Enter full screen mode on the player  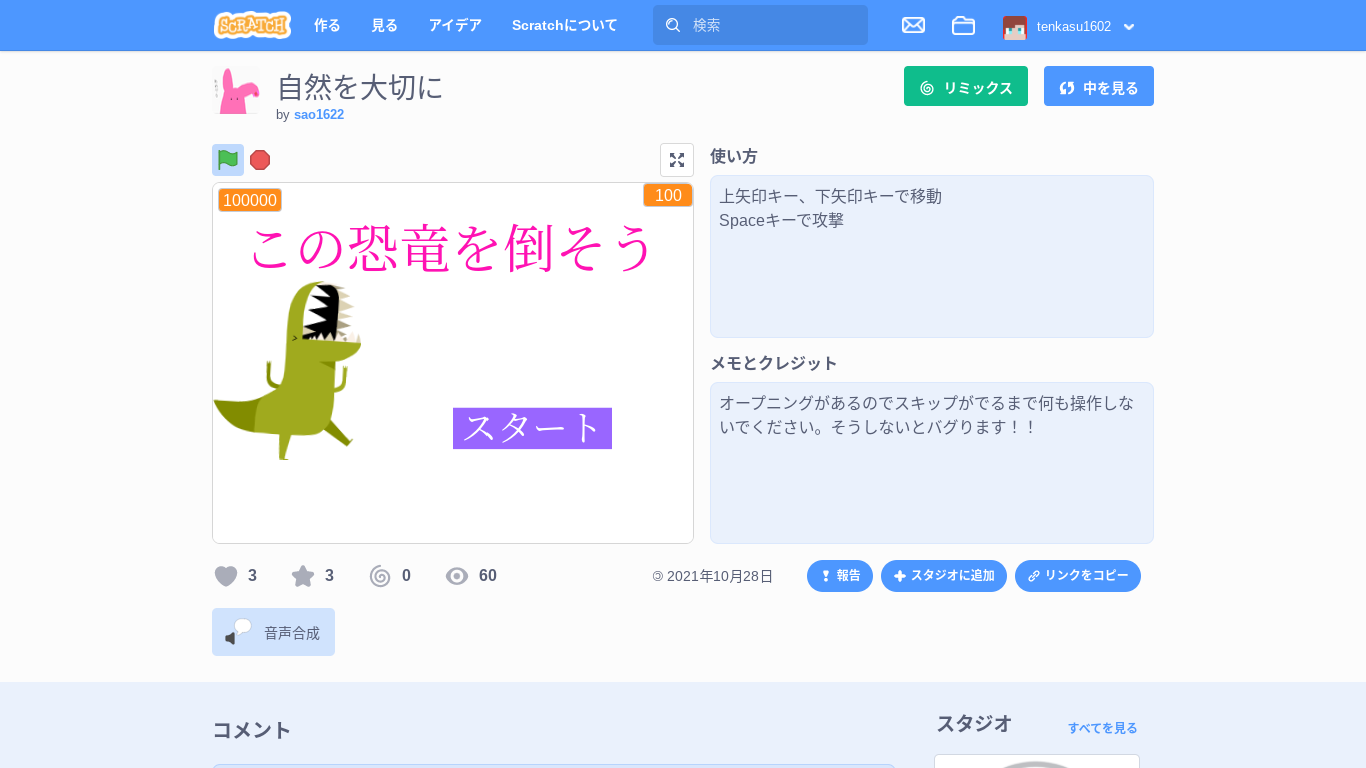tap(677, 160)
